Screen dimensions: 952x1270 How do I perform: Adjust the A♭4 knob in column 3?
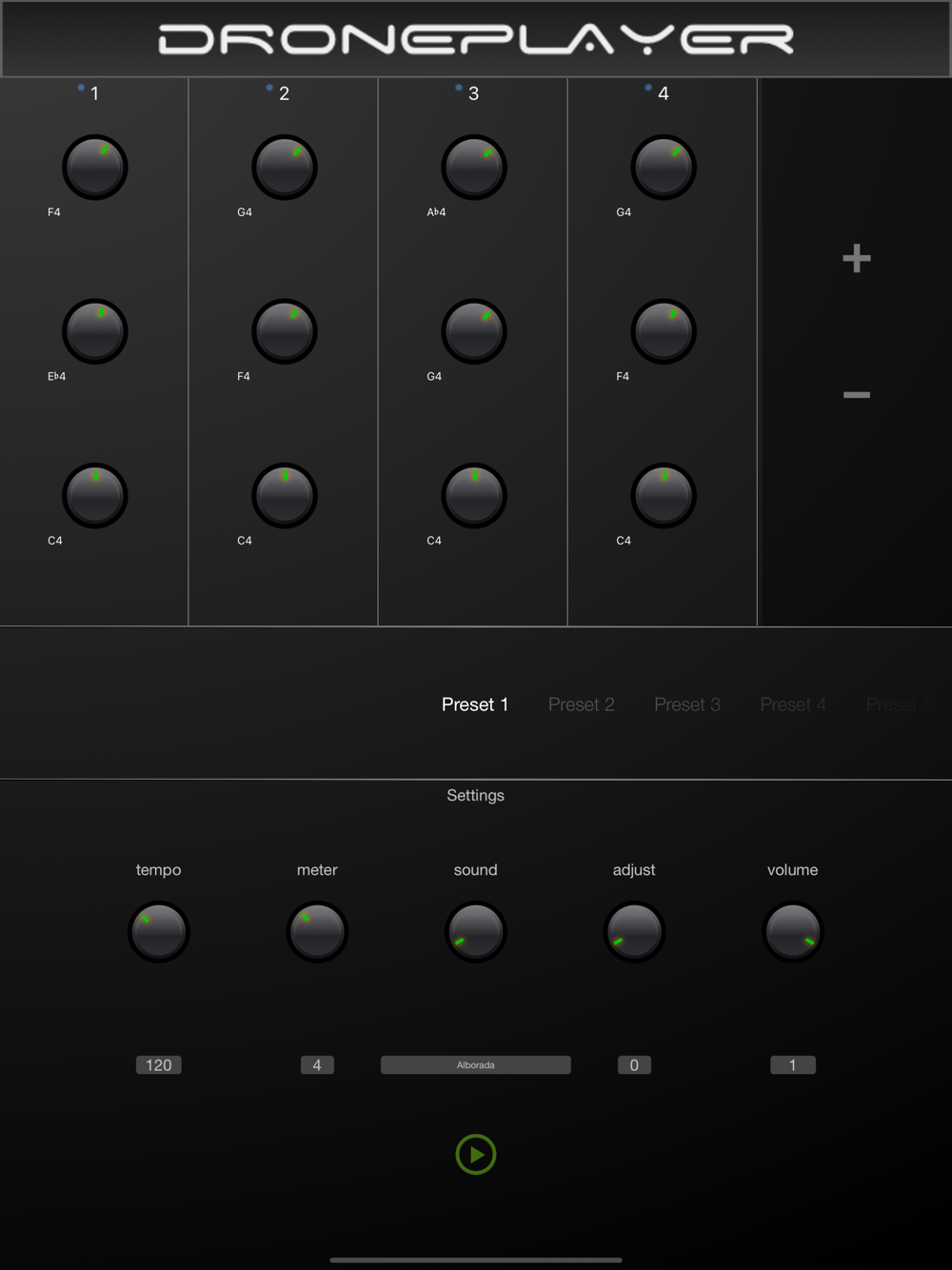pyautogui.click(x=474, y=168)
